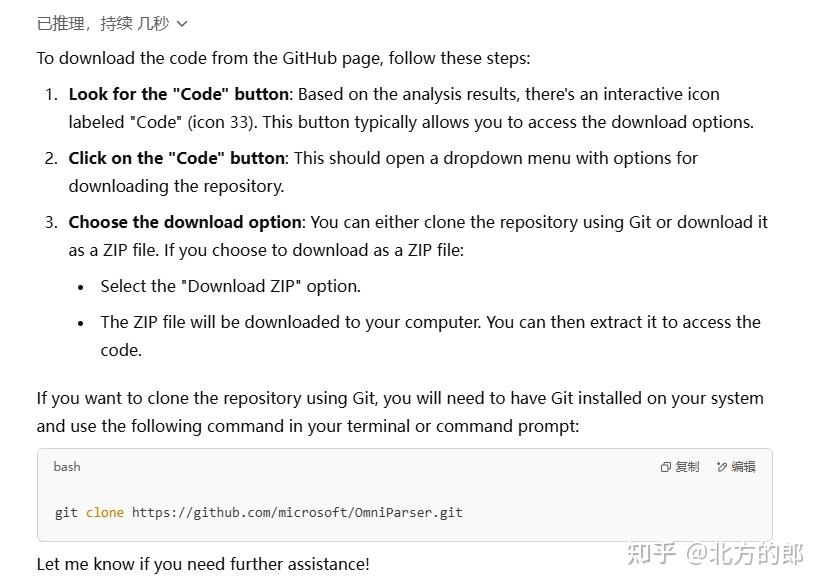
Task: Click bold text Choose the download option
Action: (185, 222)
